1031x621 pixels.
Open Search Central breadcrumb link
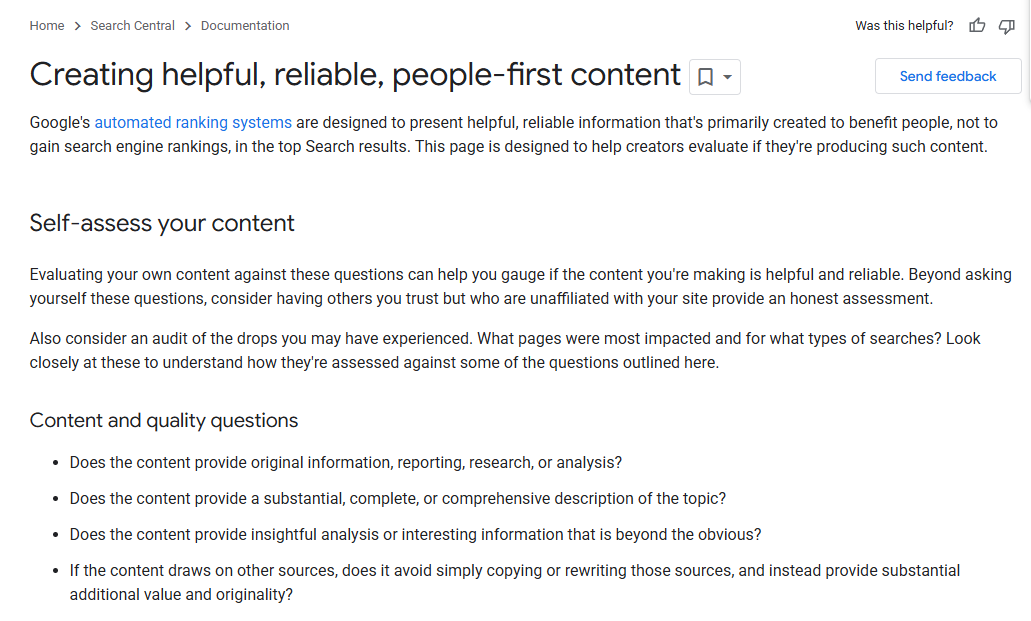click(x=132, y=26)
